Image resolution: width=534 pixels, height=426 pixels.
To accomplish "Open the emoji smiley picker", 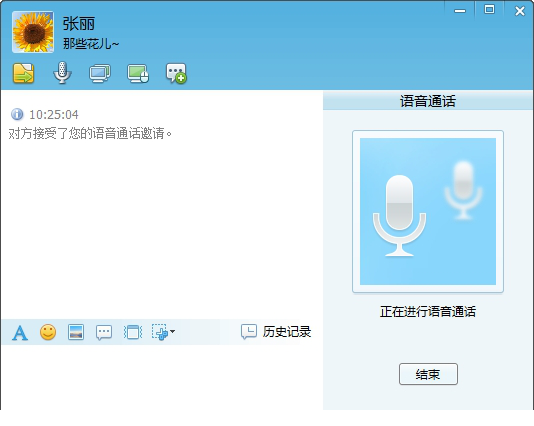I will click(x=48, y=332).
